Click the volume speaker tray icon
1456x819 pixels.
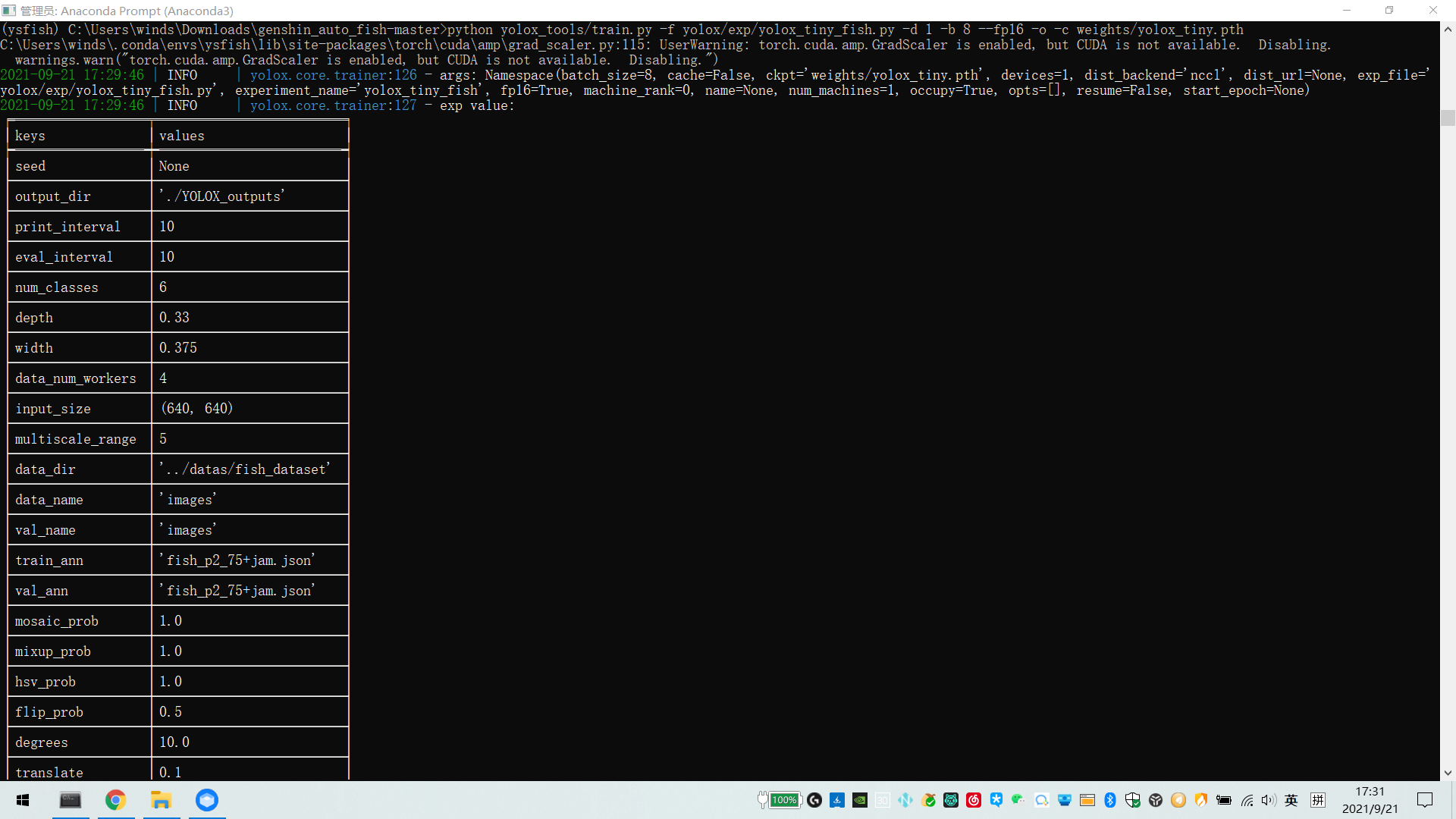[x=1269, y=800]
